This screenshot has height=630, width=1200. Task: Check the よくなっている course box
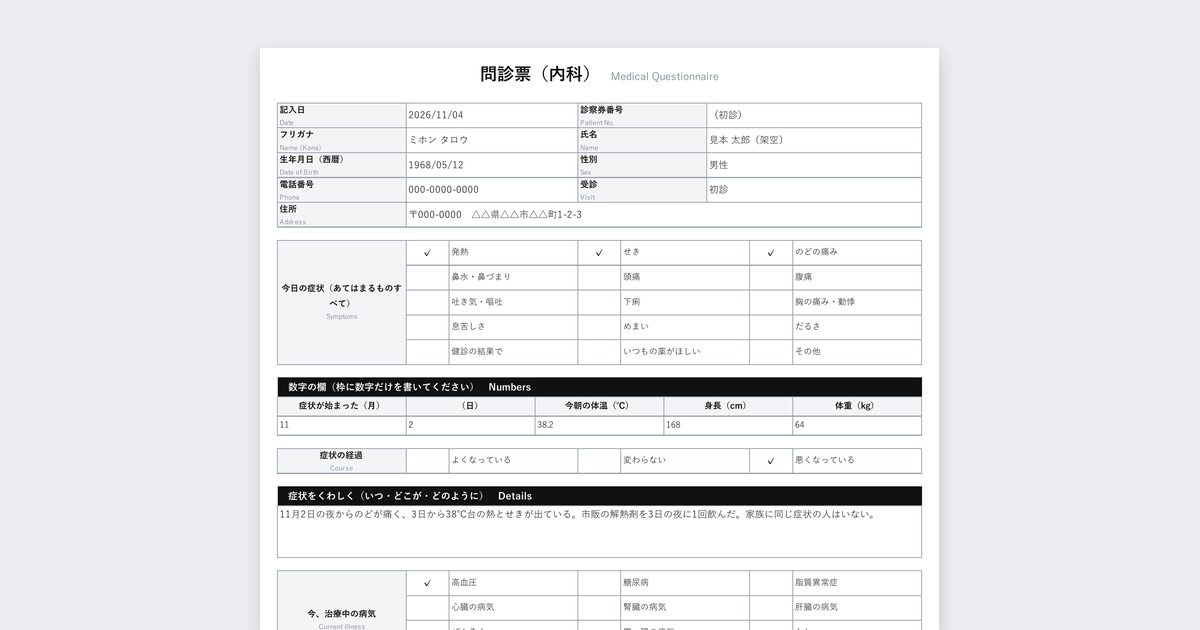point(427,461)
